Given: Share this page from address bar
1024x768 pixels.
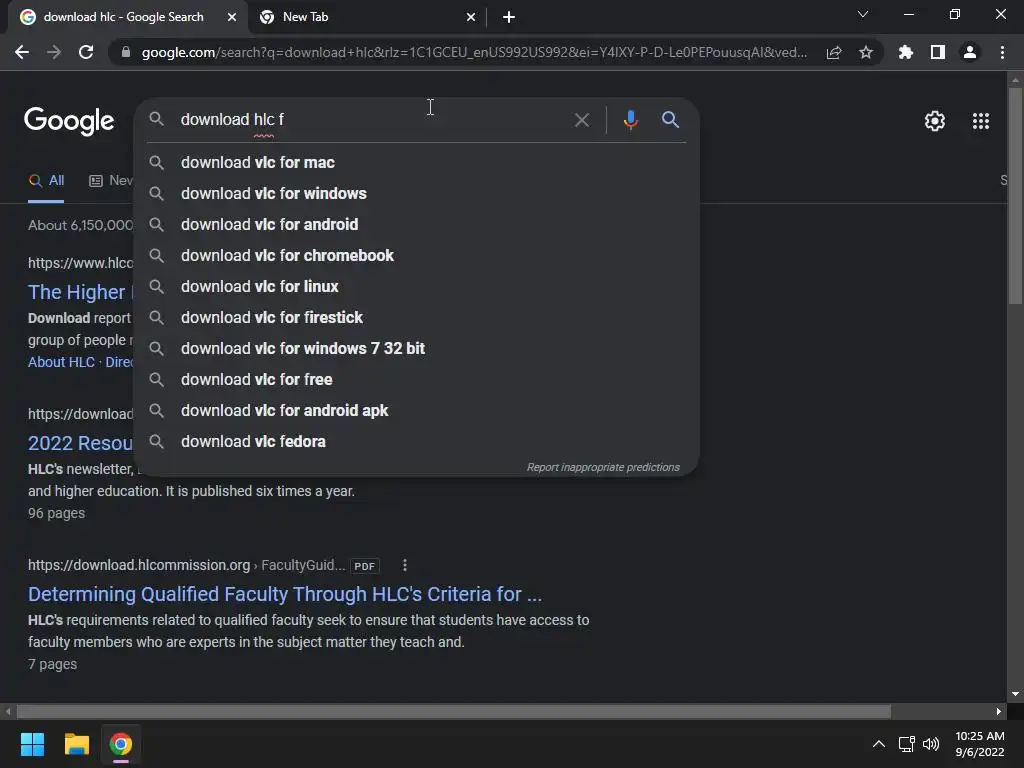Looking at the screenshot, I should tap(834, 52).
